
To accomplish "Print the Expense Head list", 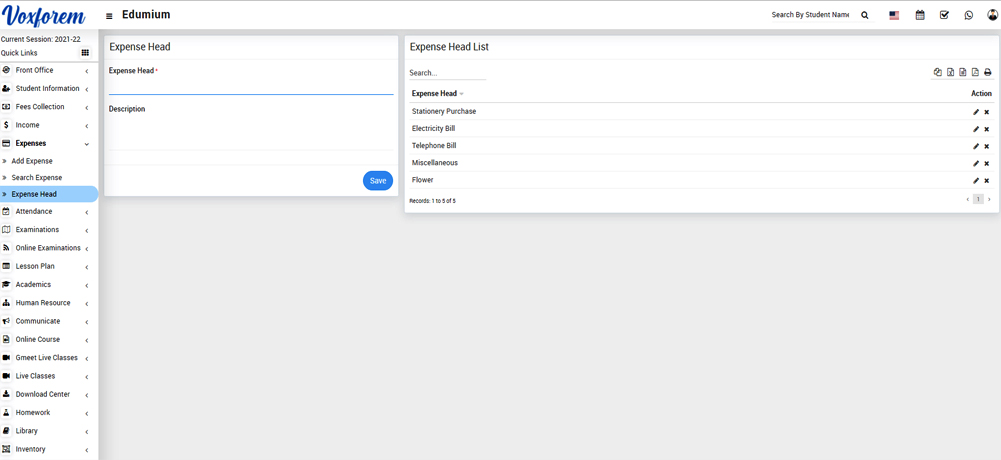I will [987, 73].
